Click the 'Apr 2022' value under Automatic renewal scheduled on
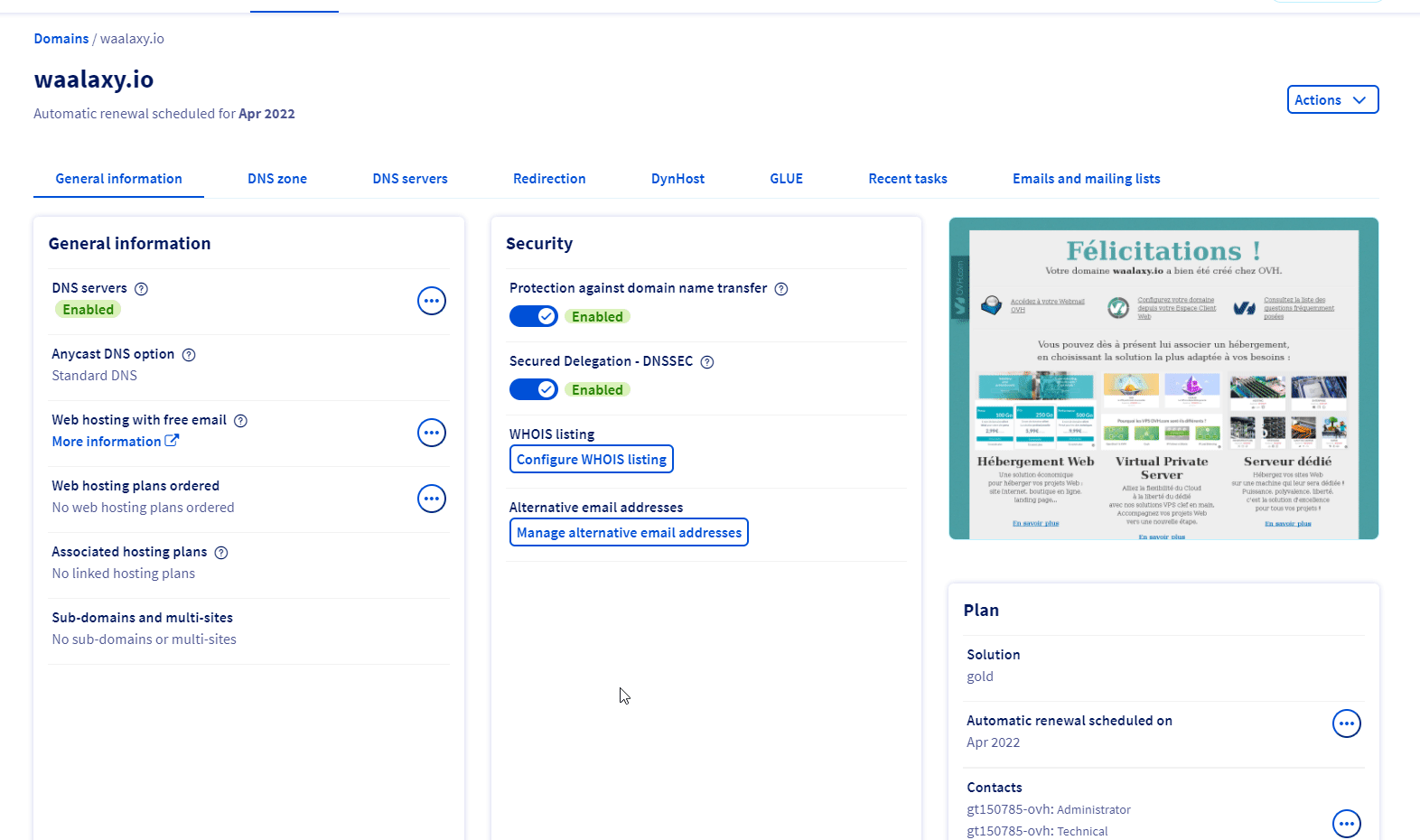The image size is (1420, 840). pos(994,742)
